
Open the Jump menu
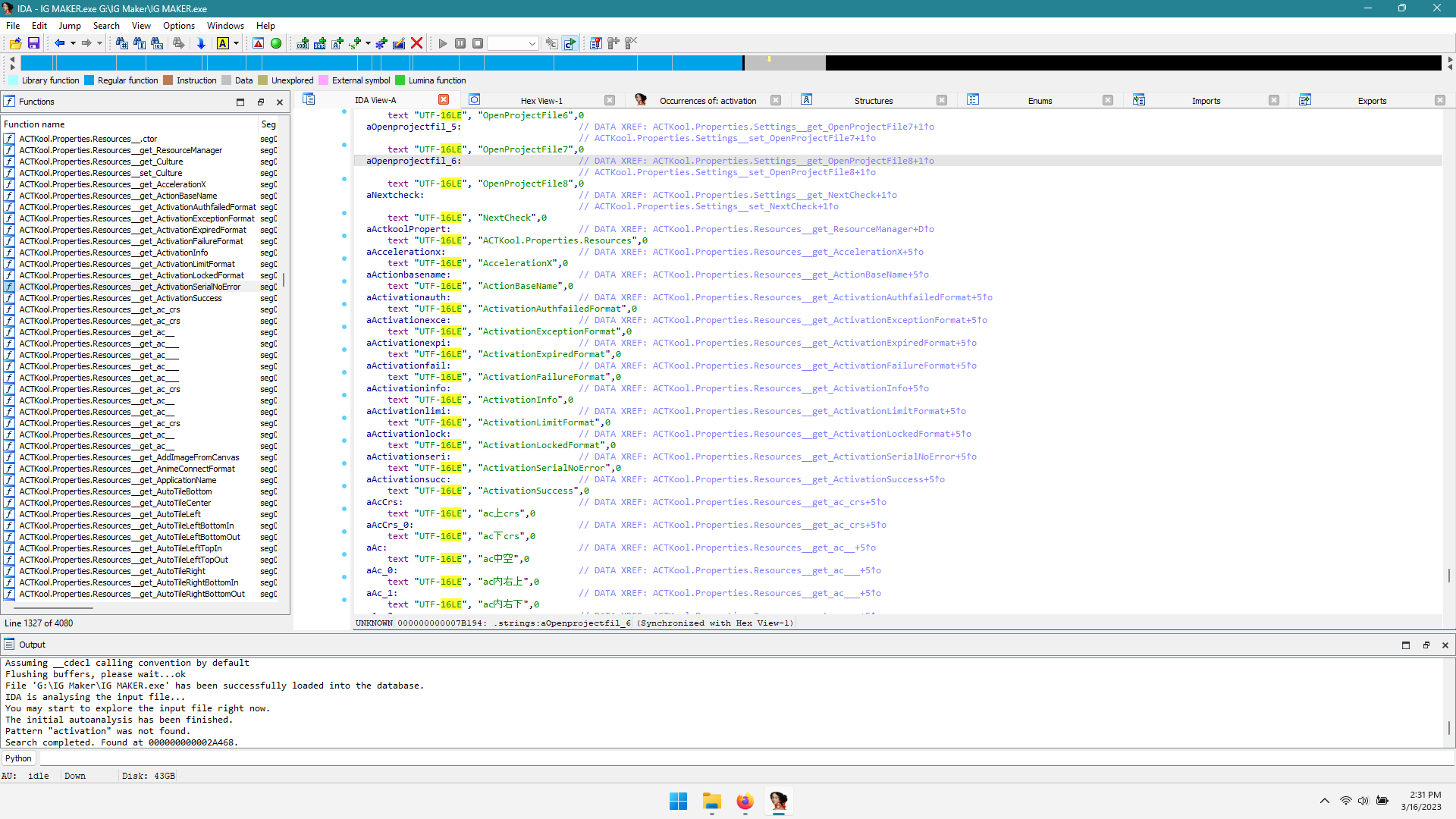(70, 26)
